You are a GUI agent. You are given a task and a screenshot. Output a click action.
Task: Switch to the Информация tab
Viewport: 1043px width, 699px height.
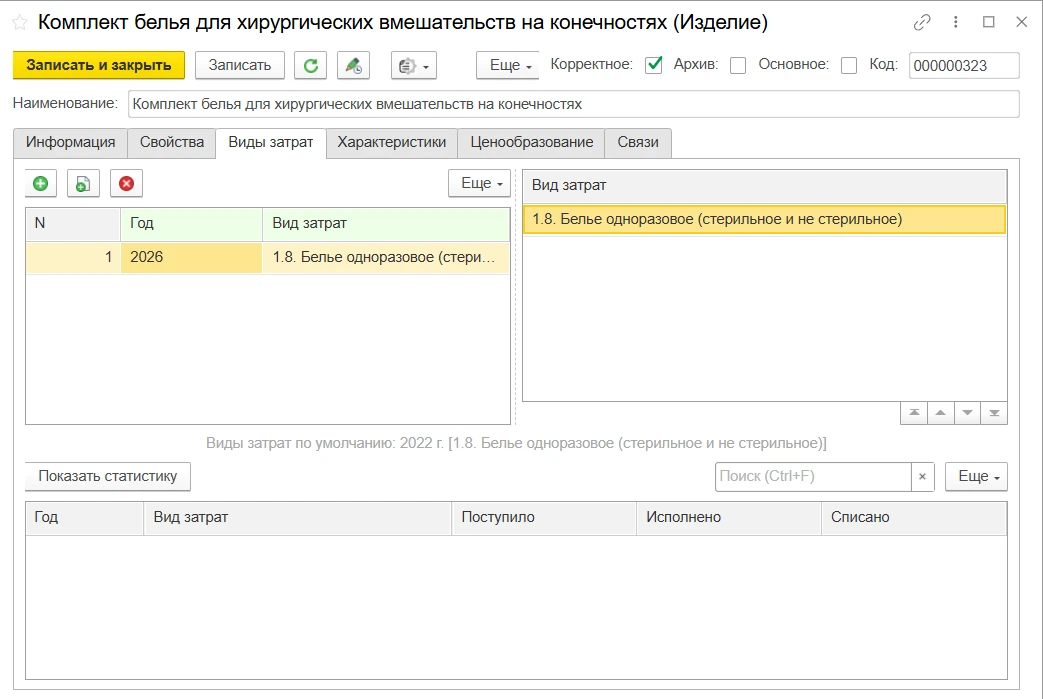tap(71, 142)
